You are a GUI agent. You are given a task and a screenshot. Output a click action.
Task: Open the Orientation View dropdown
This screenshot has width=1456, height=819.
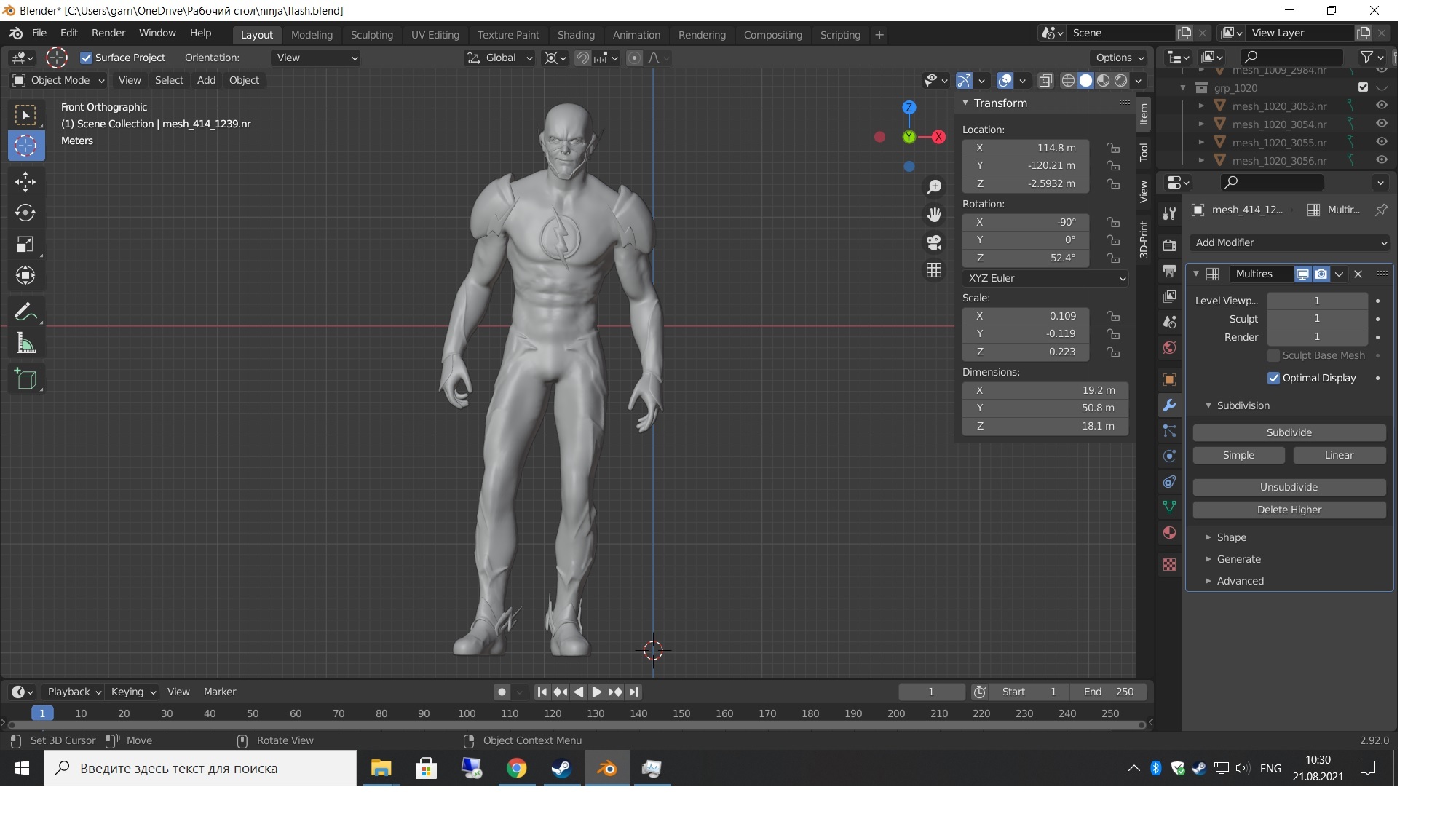[x=317, y=58]
